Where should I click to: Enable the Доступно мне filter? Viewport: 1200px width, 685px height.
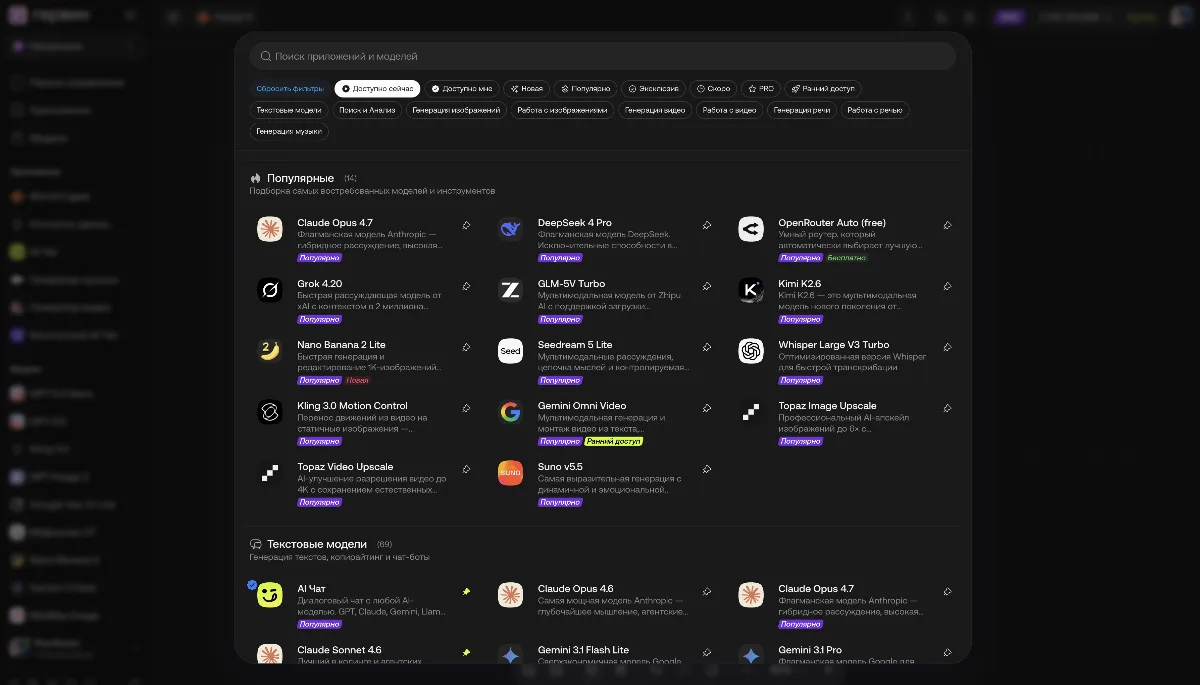461,89
